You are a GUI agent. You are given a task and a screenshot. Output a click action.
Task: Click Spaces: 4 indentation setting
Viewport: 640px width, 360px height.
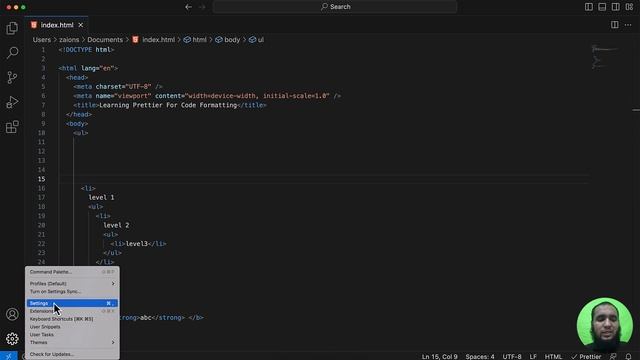tap(480, 356)
